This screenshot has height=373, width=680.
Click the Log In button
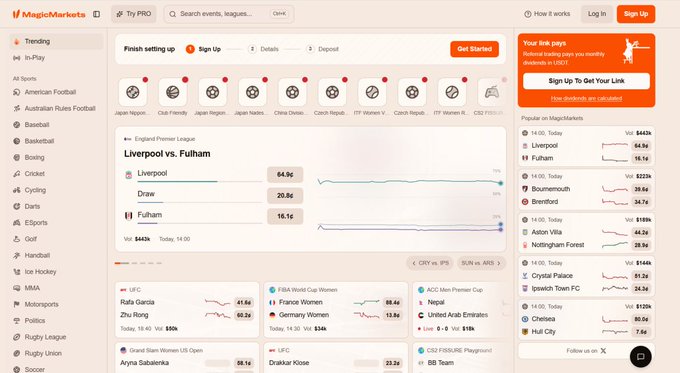pyautogui.click(x=597, y=14)
